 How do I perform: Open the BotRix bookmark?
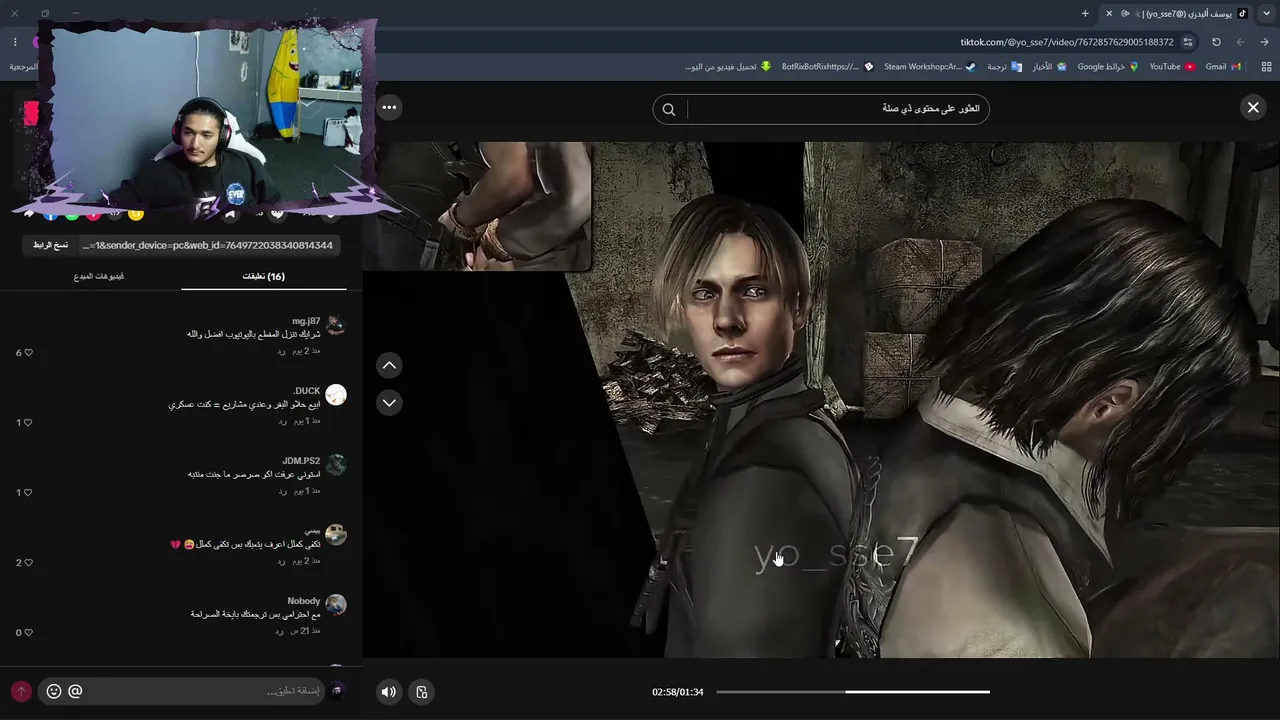[827, 67]
